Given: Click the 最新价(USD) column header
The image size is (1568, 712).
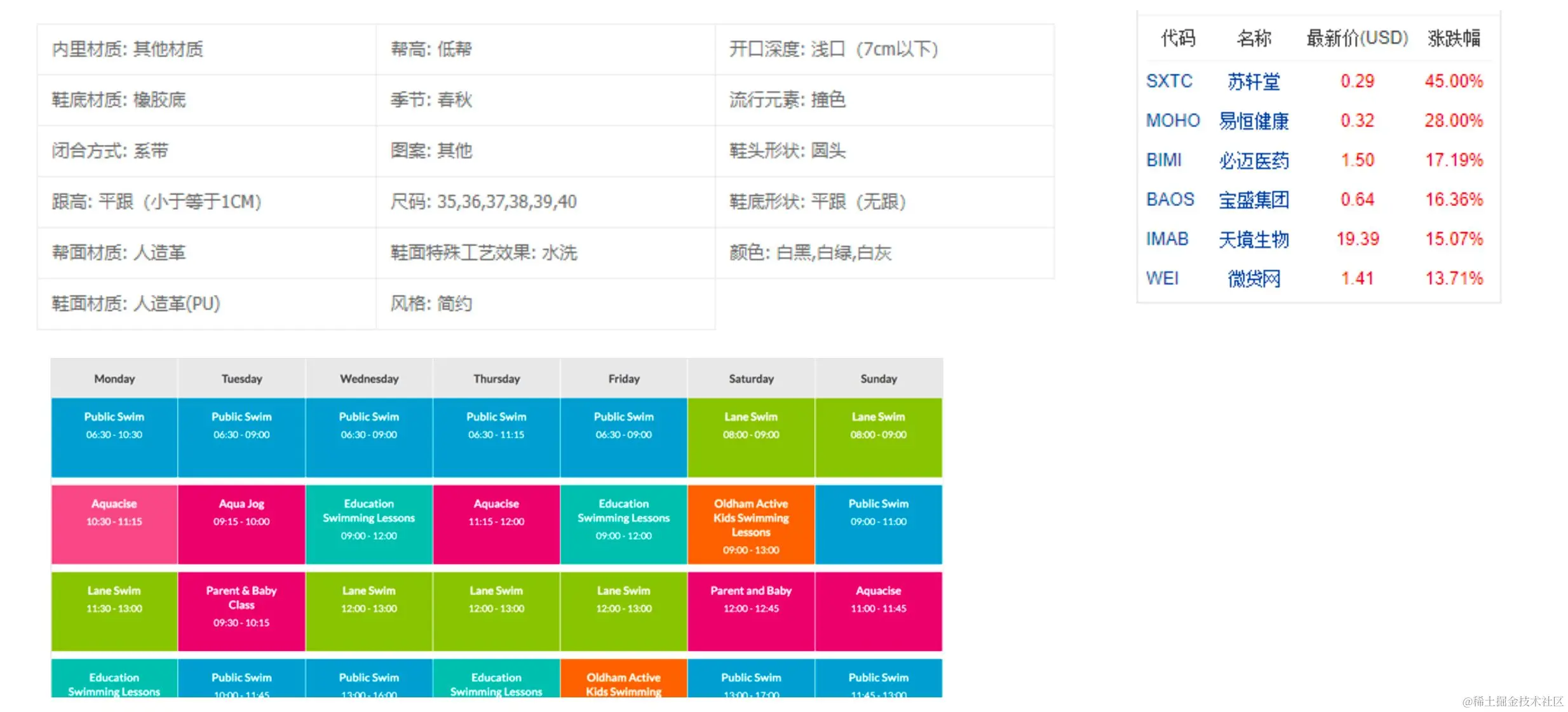Looking at the screenshot, I should pos(1356,38).
